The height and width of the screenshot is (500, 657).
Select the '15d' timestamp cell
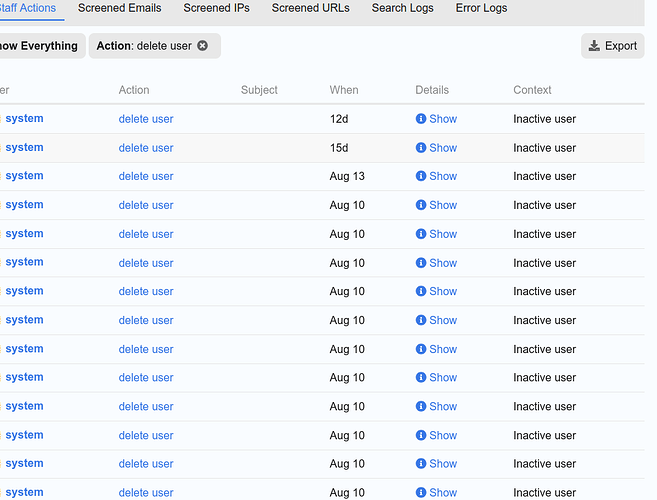[x=339, y=148]
